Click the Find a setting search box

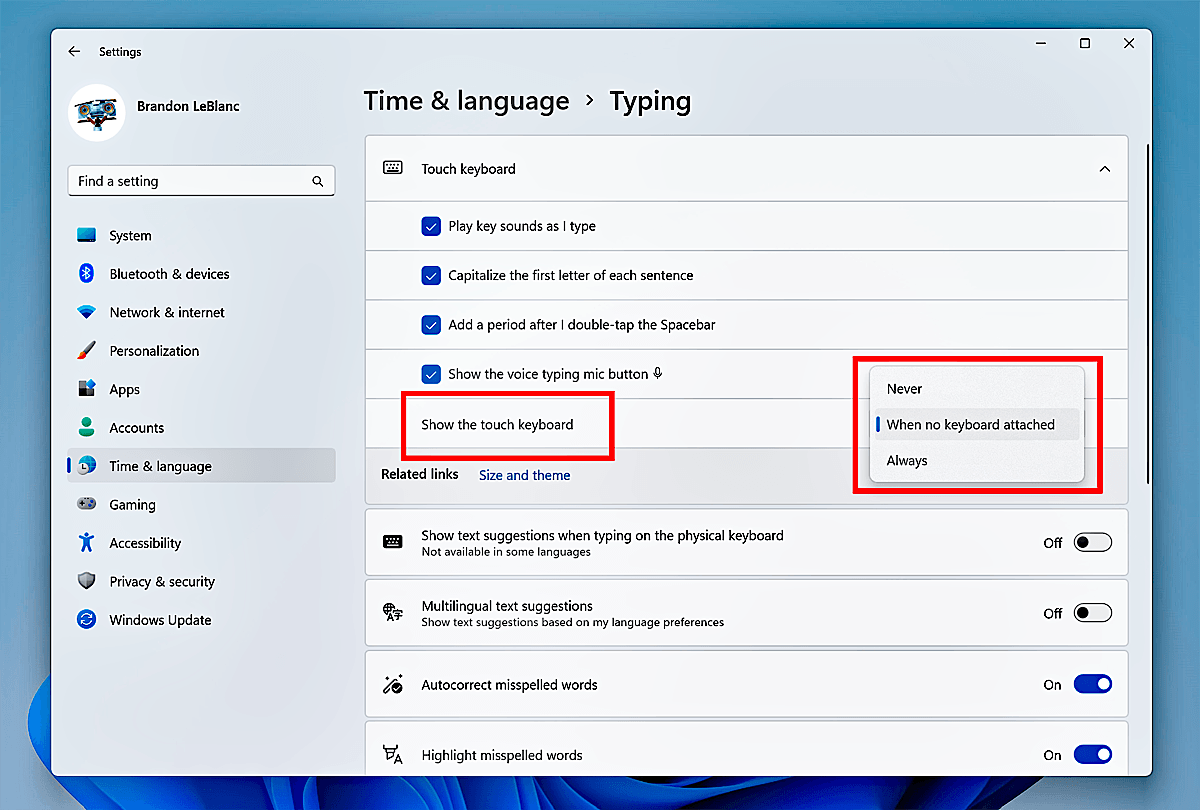(201, 181)
